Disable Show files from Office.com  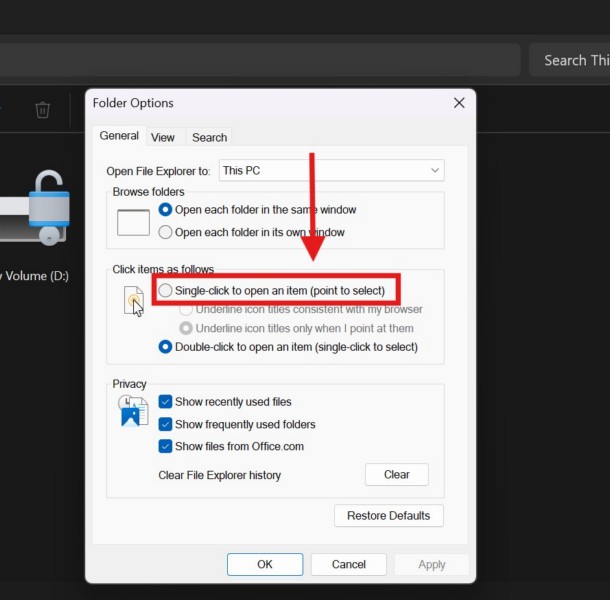coord(166,446)
